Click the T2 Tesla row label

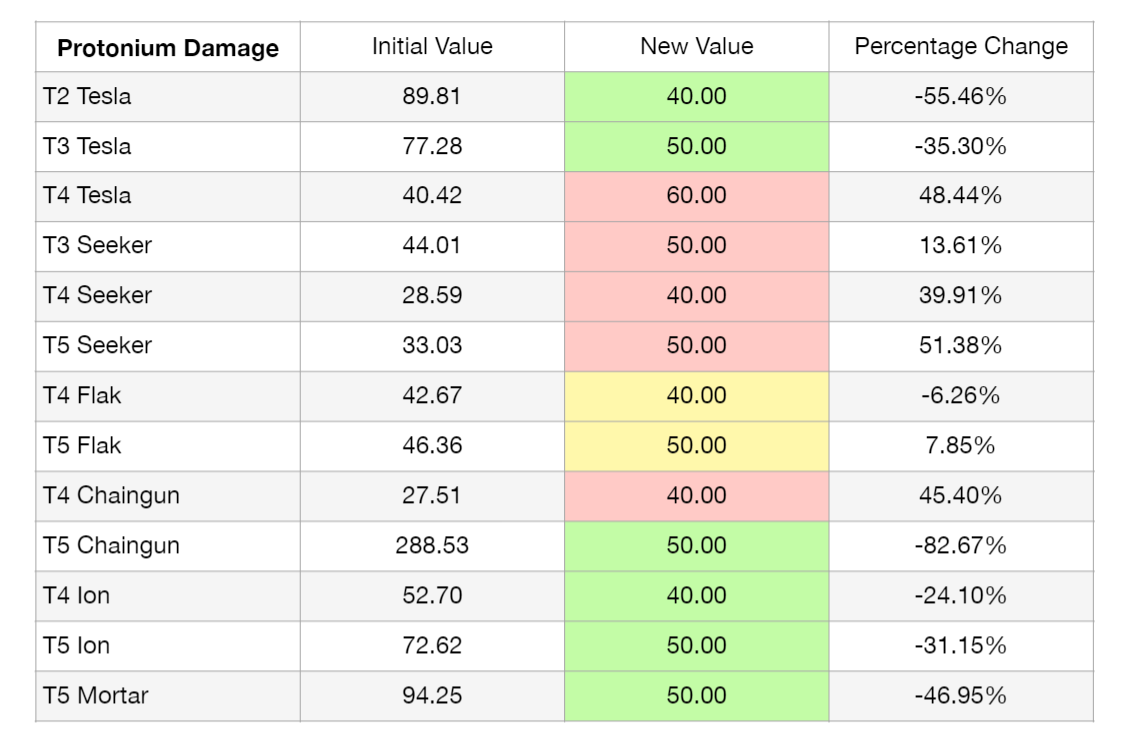pos(87,97)
